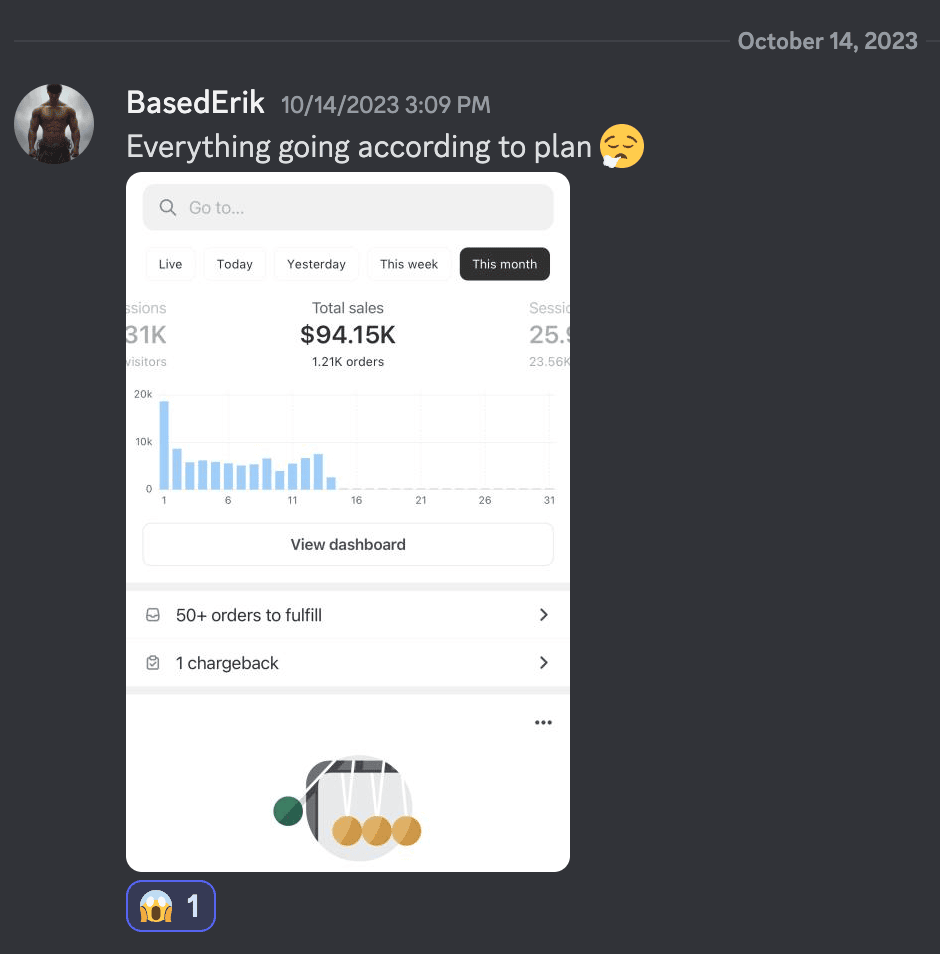Screen dimensions: 940x954
Task: Select the This month tab
Action: [x=504, y=264]
